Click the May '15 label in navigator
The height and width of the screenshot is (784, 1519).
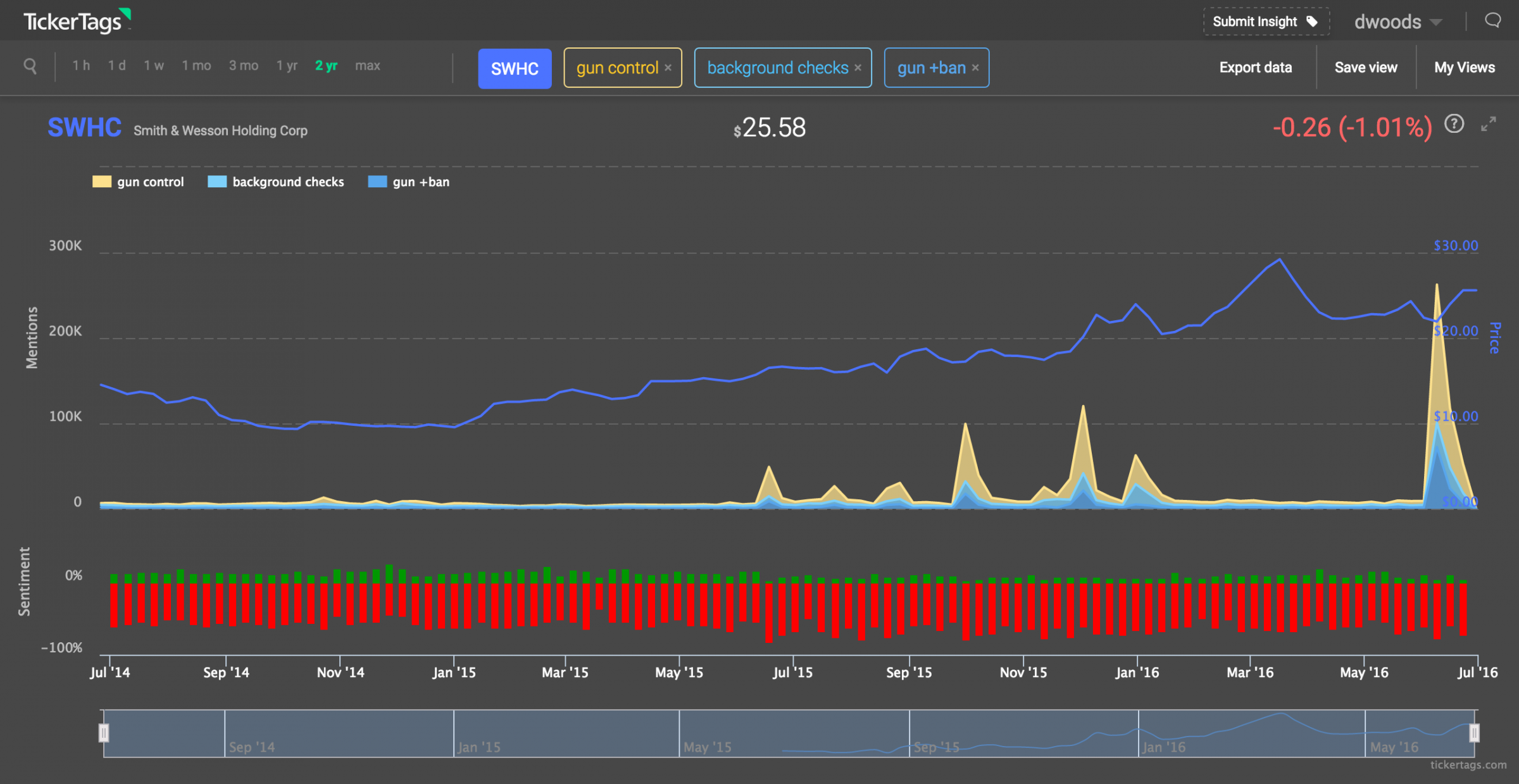(708, 747)
